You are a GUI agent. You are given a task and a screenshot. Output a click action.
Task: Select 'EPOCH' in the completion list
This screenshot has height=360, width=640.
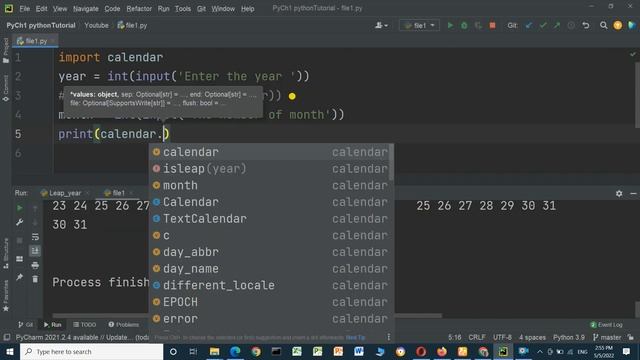(x=269, y=302)
